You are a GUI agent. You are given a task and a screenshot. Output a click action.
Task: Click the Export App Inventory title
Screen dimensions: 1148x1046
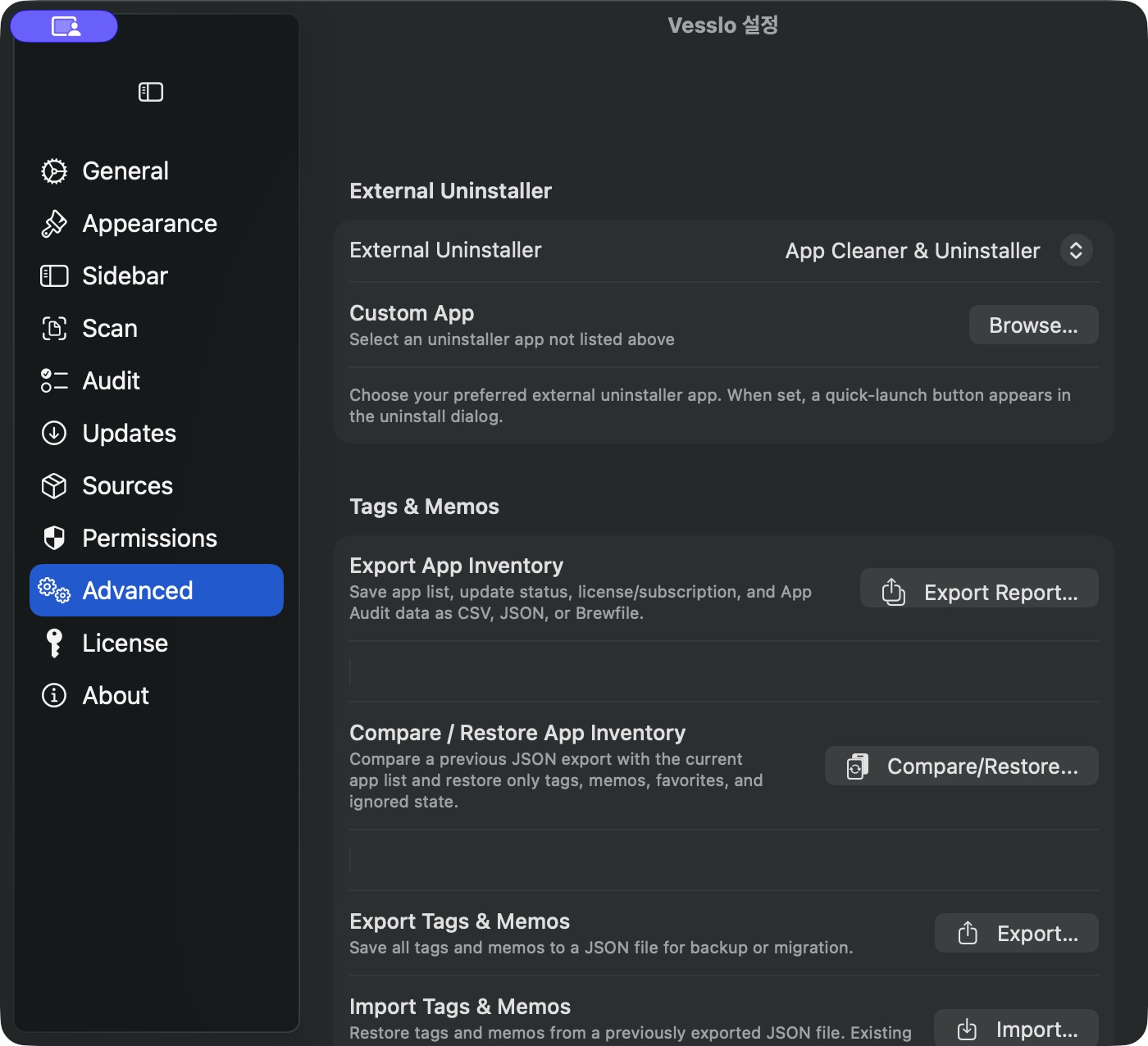pyautogui.click(x=456, y=566)
